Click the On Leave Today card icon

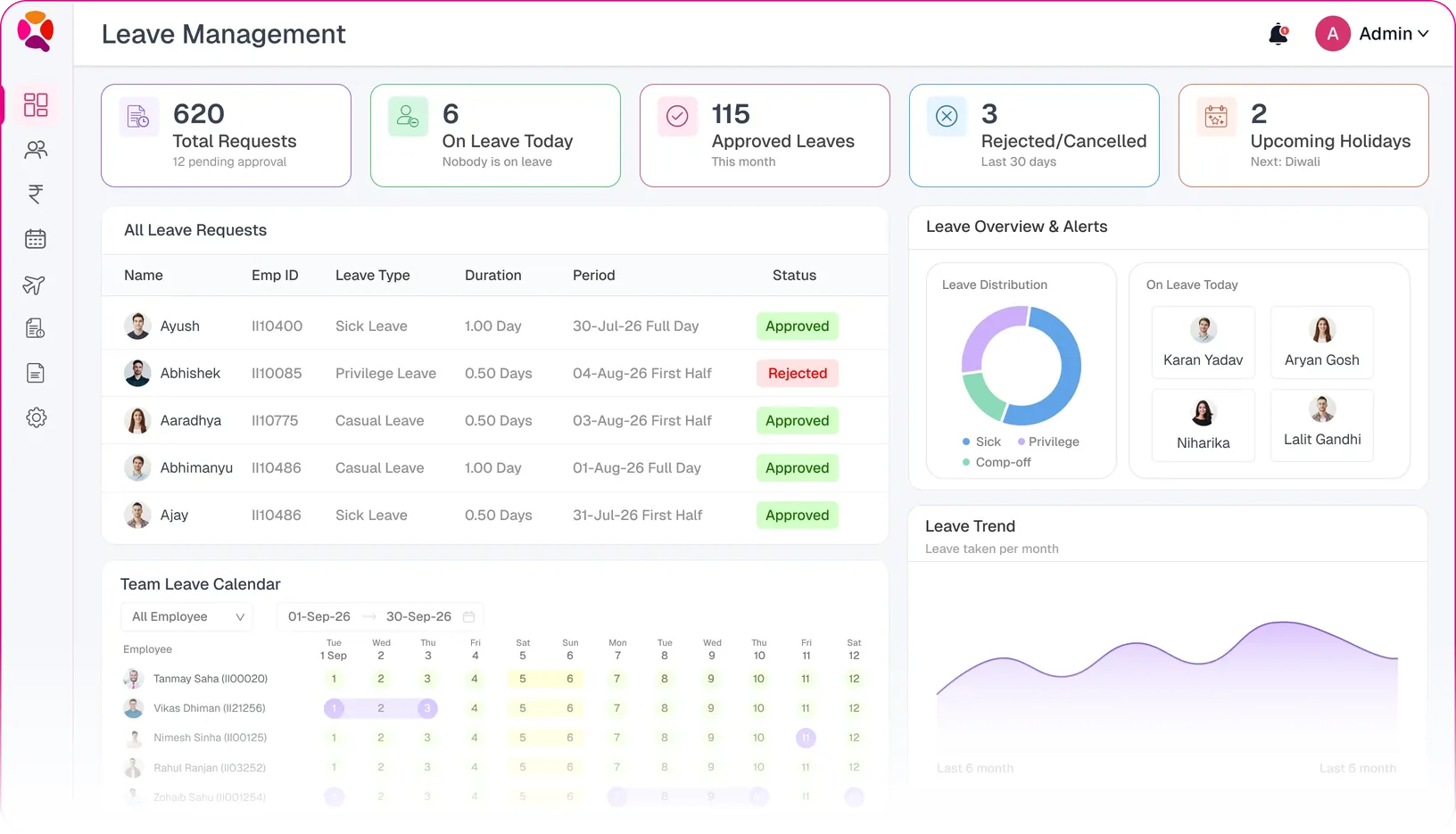point(408,117)
